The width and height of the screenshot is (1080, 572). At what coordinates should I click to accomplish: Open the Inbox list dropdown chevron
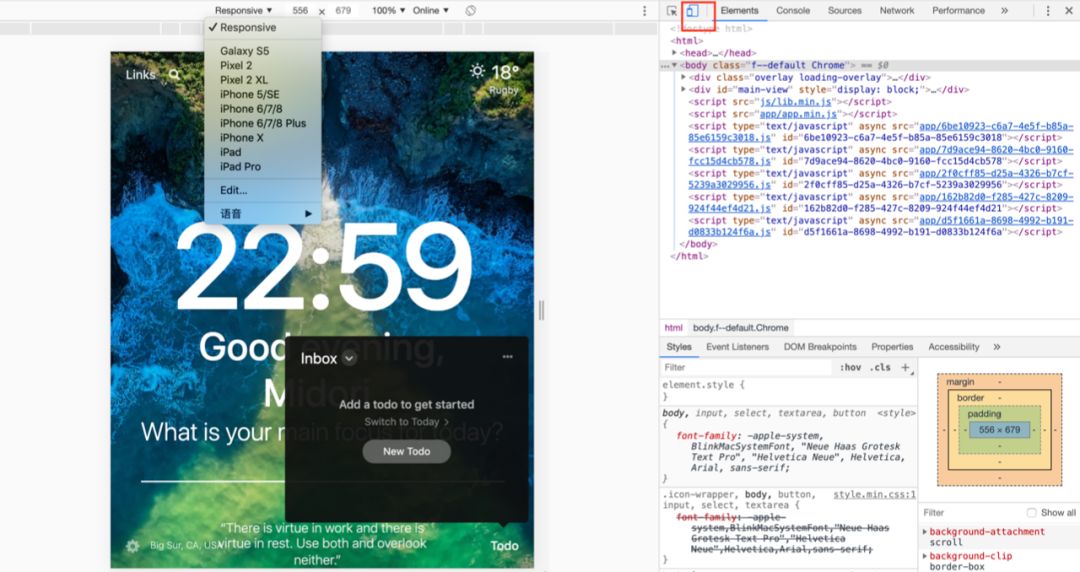pyautogui.click(x=349, y=358)
